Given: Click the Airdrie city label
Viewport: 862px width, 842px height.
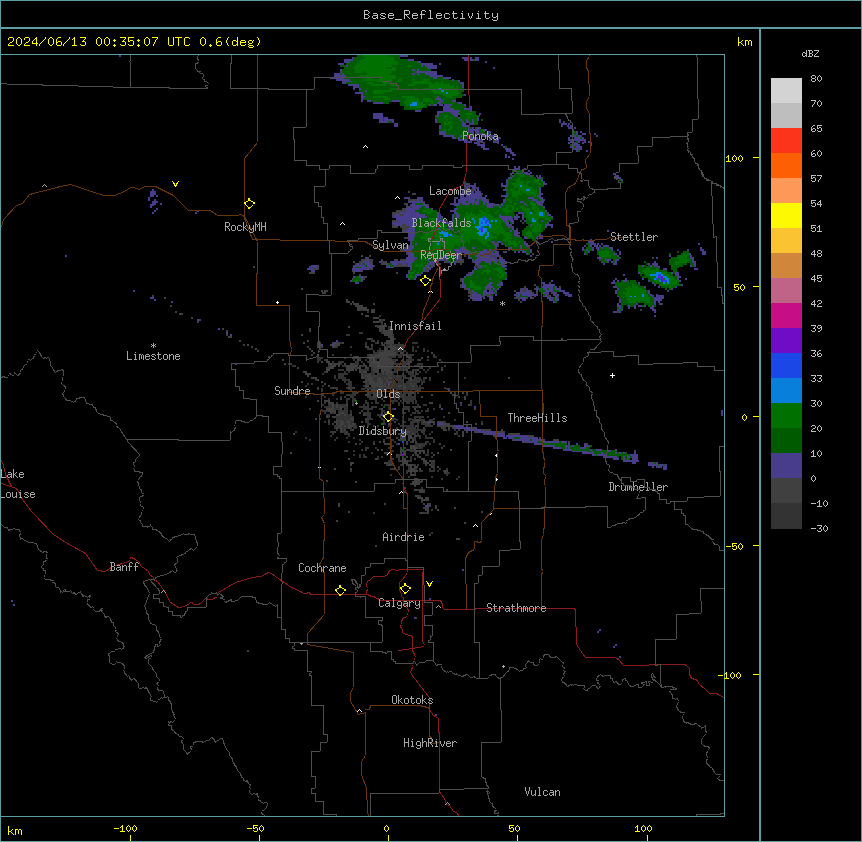Looking at the screenshot, I should (404, 537).
